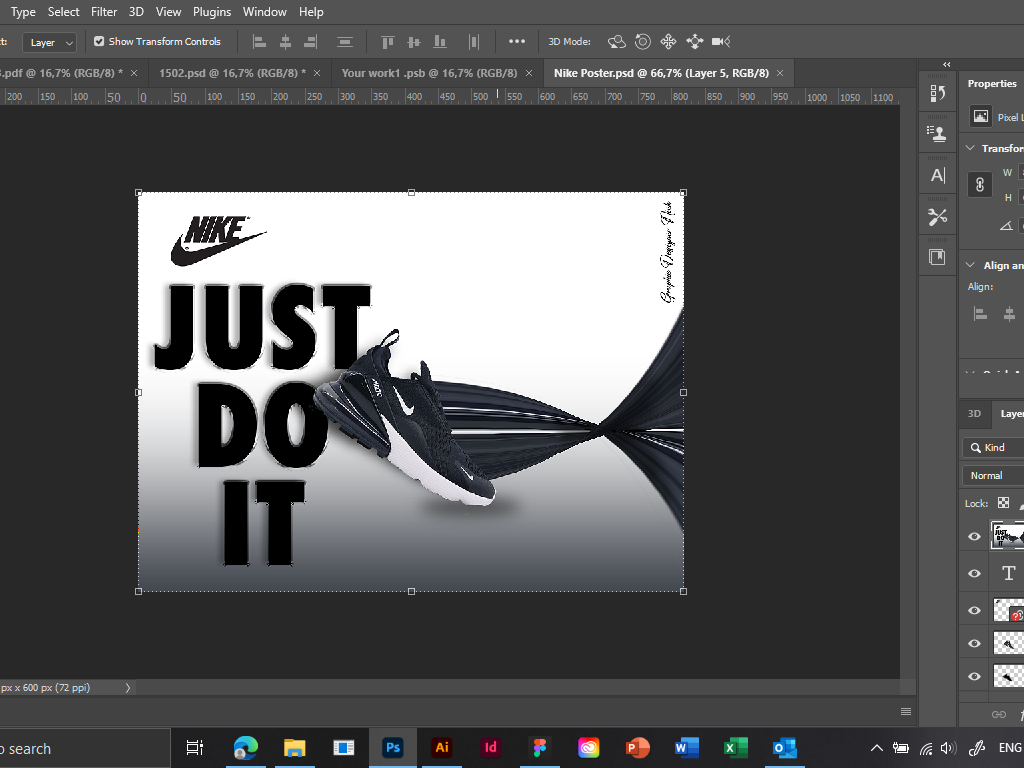Open Figma from the taskbar
Screen dimensions: 1024x768
tap(539, 747)
